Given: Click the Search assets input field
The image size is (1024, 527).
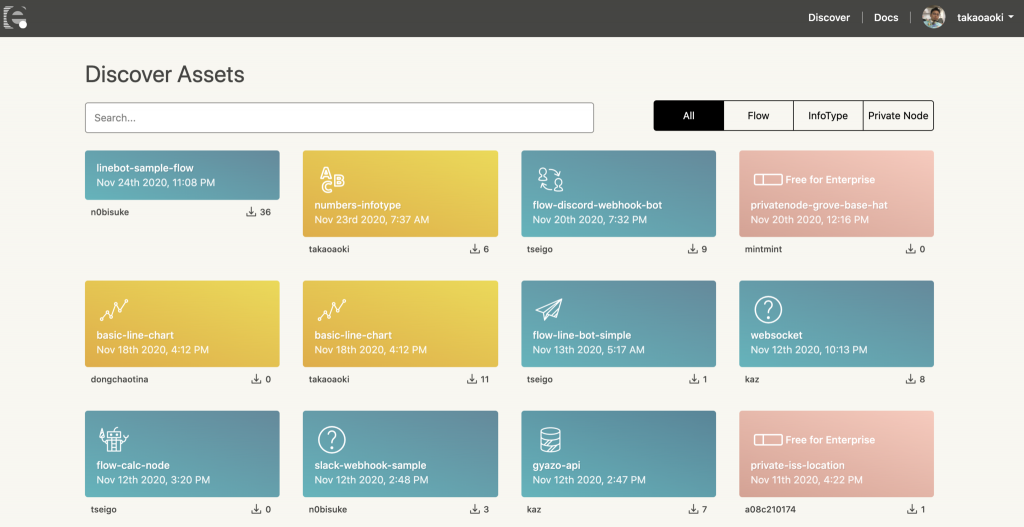Looking at the screenshot, I should (339, 118).
